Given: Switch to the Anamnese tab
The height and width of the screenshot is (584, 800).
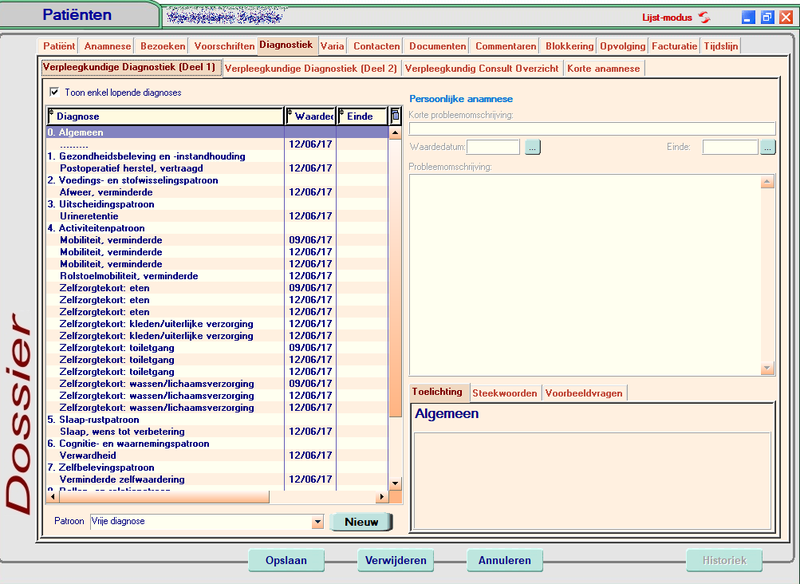Looking at the screenshot, I should tap(107, 46).
